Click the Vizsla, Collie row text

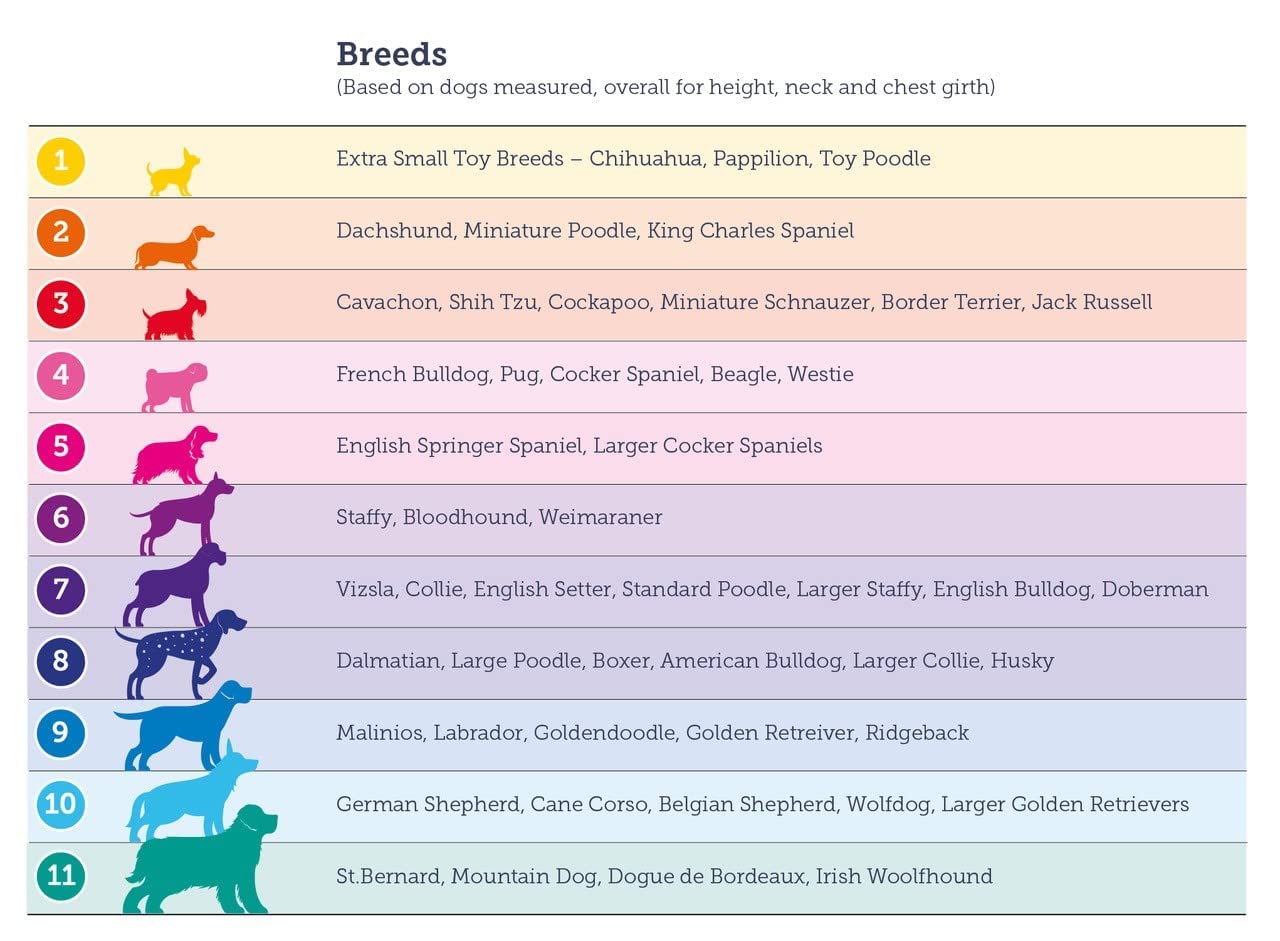click(771, 590)
